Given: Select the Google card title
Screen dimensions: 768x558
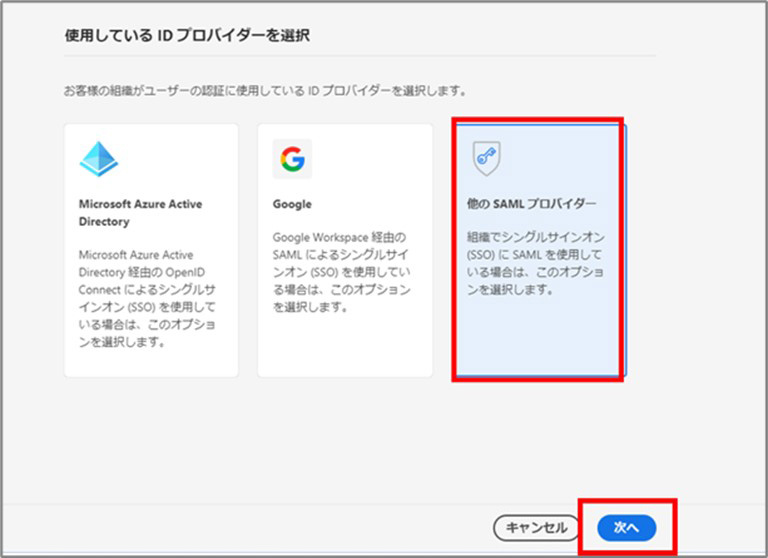Looking at the screenshot, I should (x=292, y=204).
